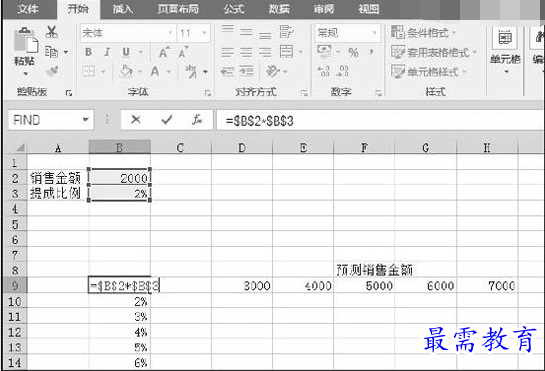Click the Cut scissors icon
Screen dimensions: 545x371
coord(52,32)
